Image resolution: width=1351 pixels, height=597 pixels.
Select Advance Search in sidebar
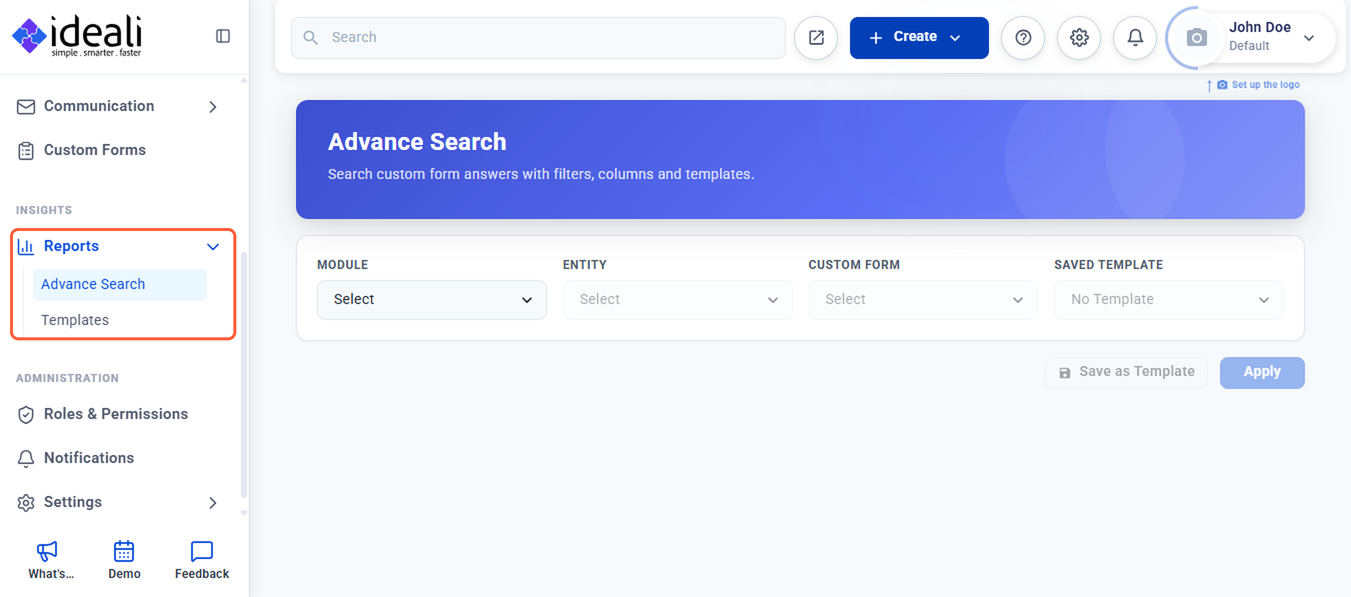pyautogui.click(x=120, y=284)
